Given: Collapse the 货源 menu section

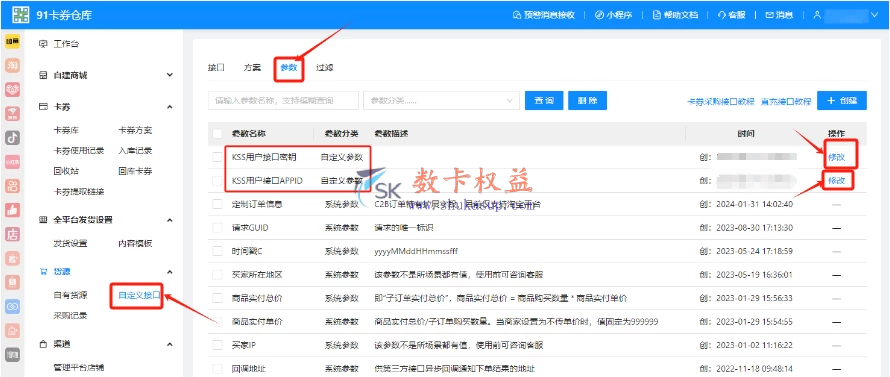Looking at the screenshot, I should [170, 271].
